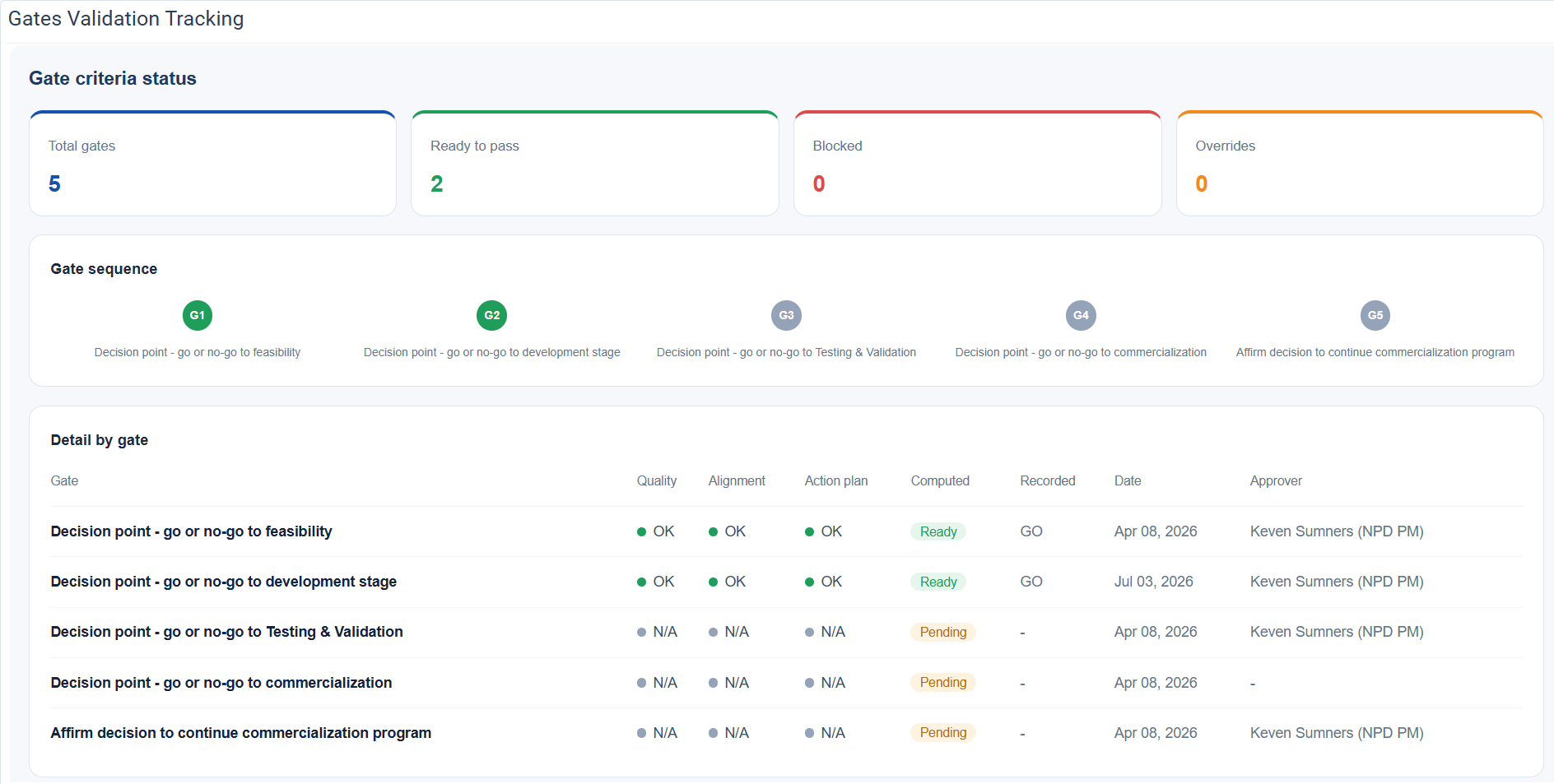The width and height of the screenshot is (1554, 784).
Task: Click the Gate column header
Action: (x=64, y=480)
